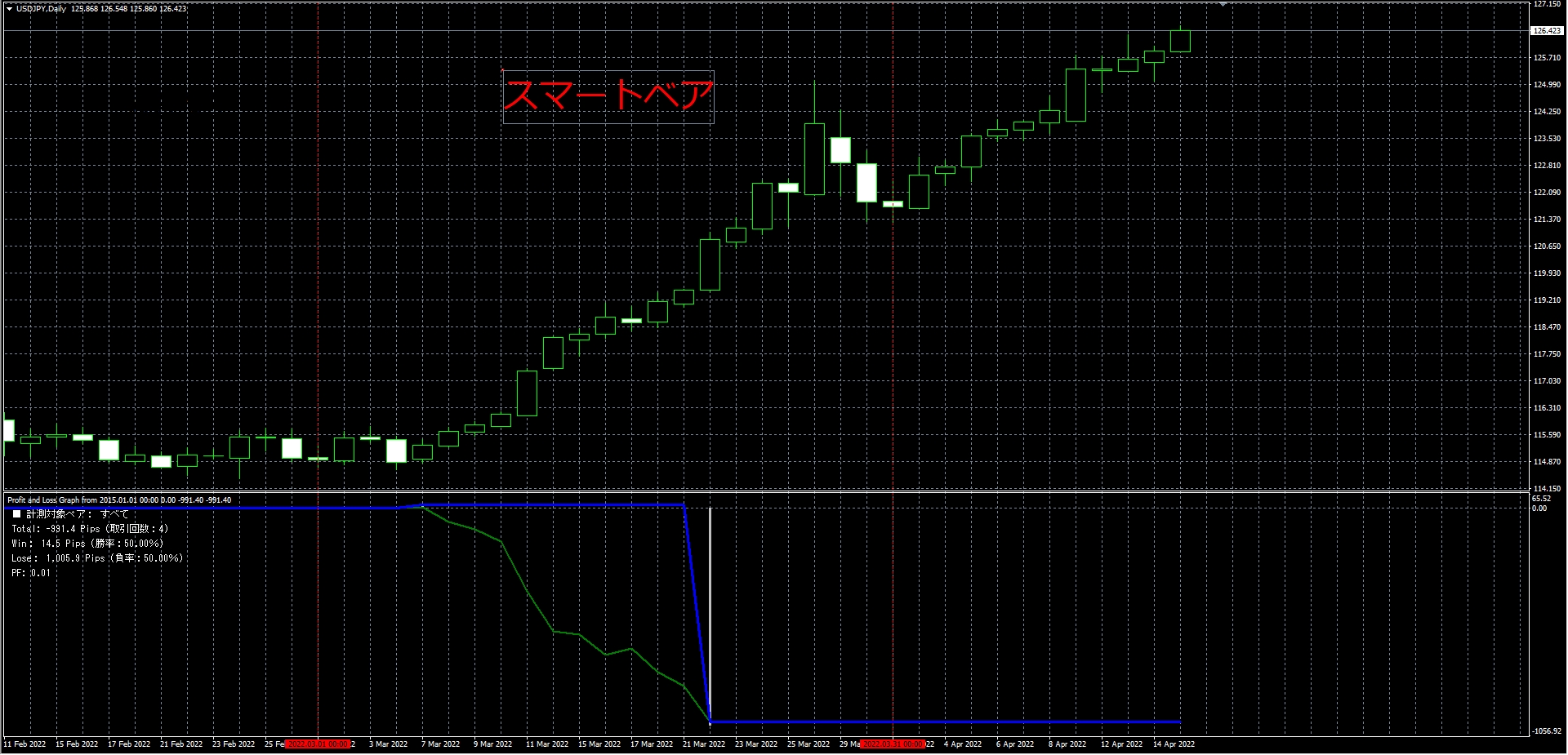Click the red 2022.03.01 00:00 date marker
This screenshot has width=1568, height=755.
tap(318, 744)
